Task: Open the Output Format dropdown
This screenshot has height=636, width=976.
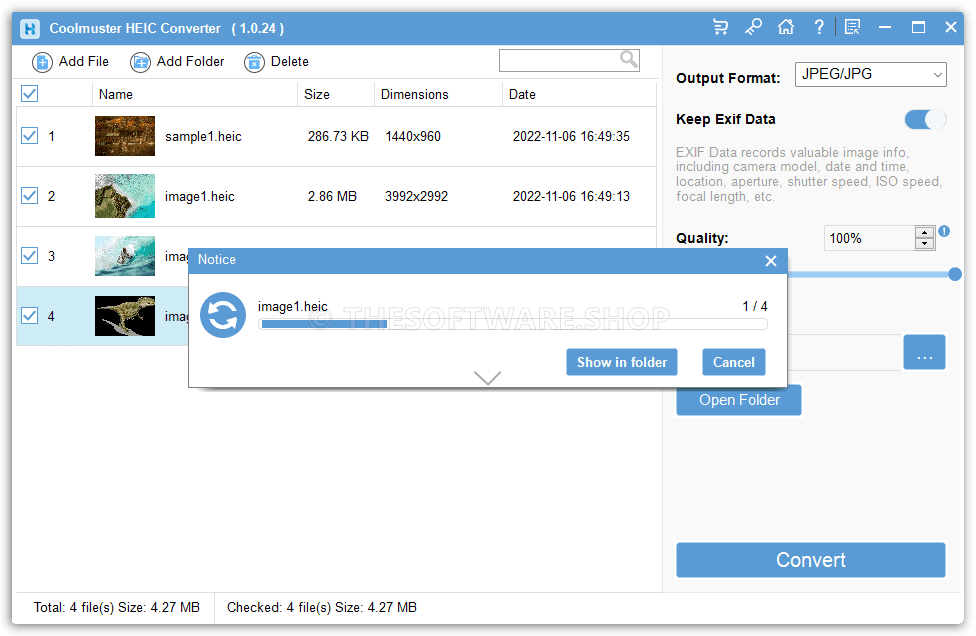Action: (x=870, y=75)
